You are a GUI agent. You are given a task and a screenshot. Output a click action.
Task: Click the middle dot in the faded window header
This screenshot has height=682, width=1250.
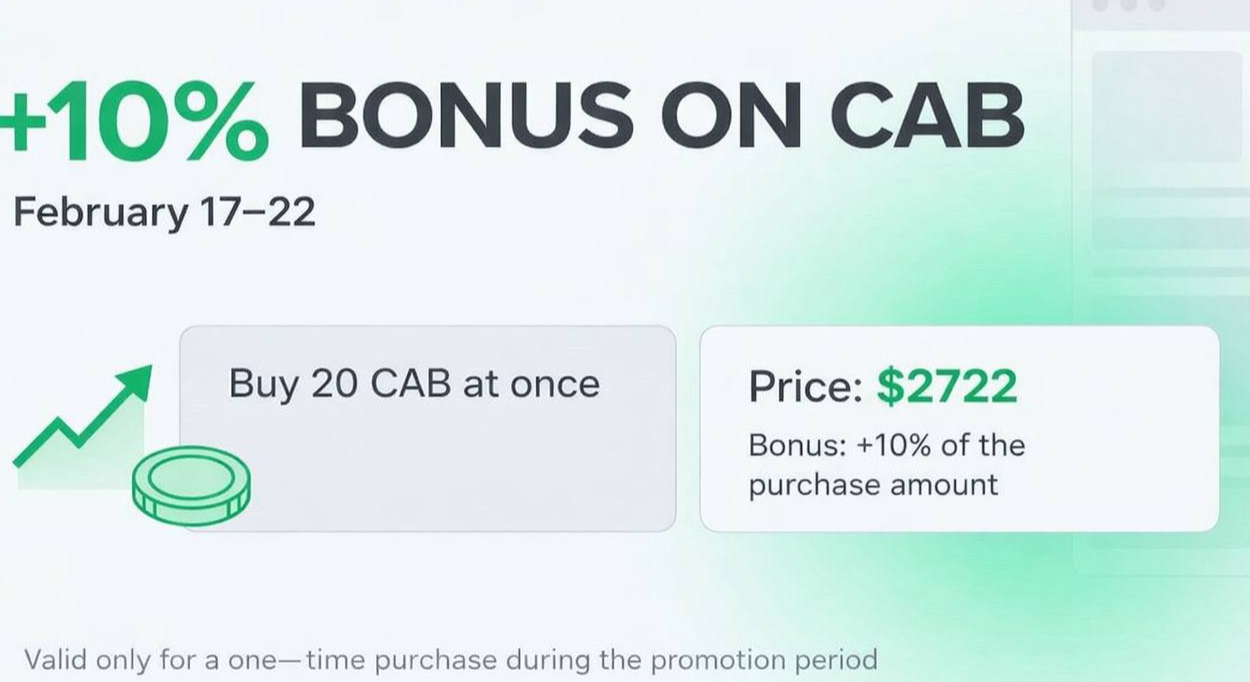pyautogui.click(x=1129, y=5)
